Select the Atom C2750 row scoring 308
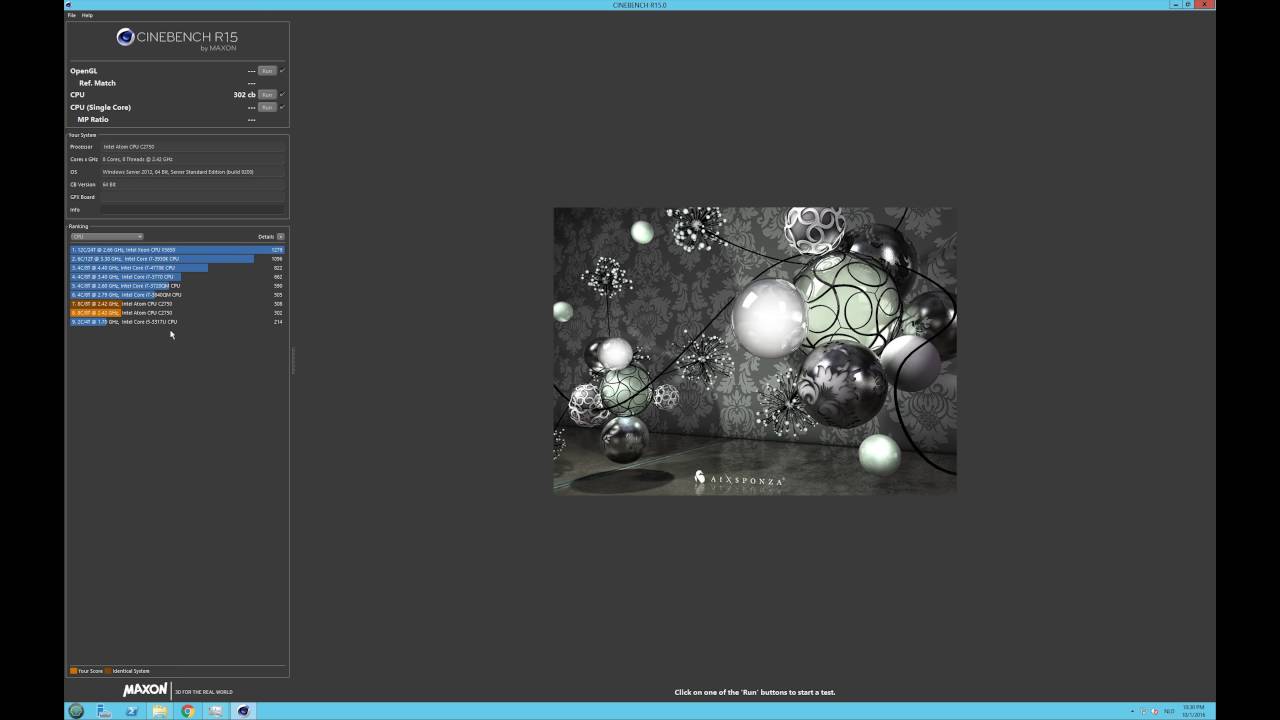The image size is (1280, 720). (x=177, y=304)
